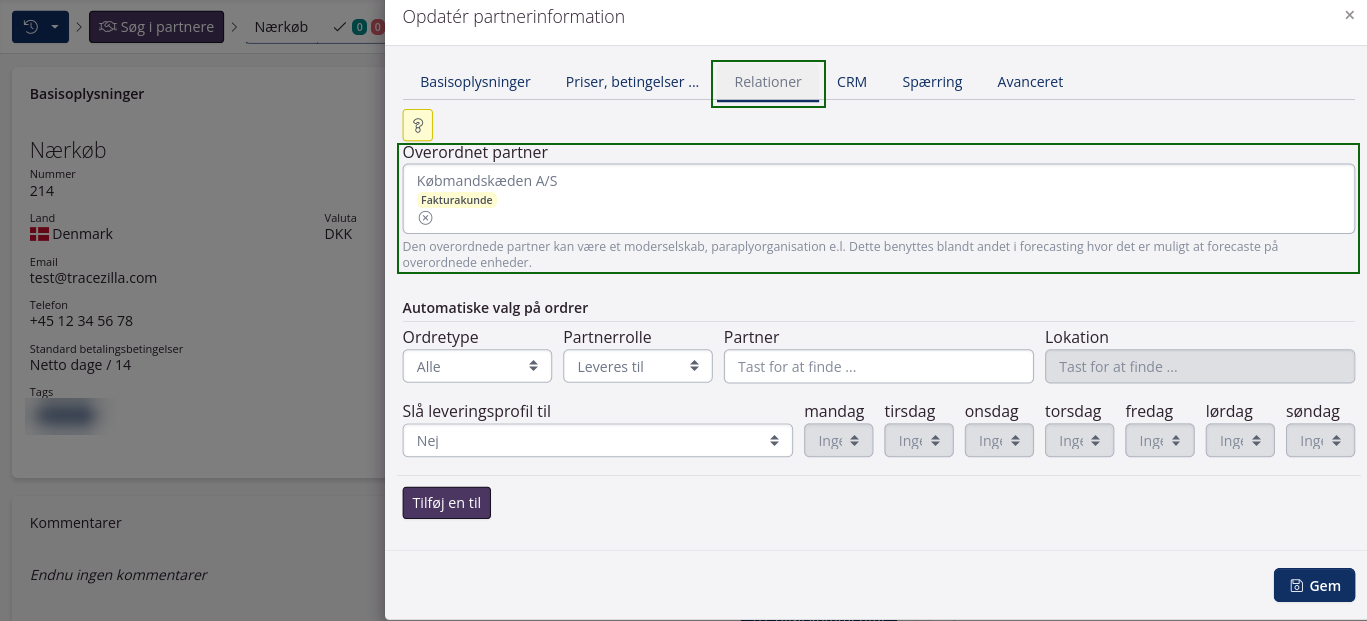This screenshot has width=1367, height=621.
Task: Open the Partnerrolle dropdown showing Leveres til
Action: pos(637,366)
